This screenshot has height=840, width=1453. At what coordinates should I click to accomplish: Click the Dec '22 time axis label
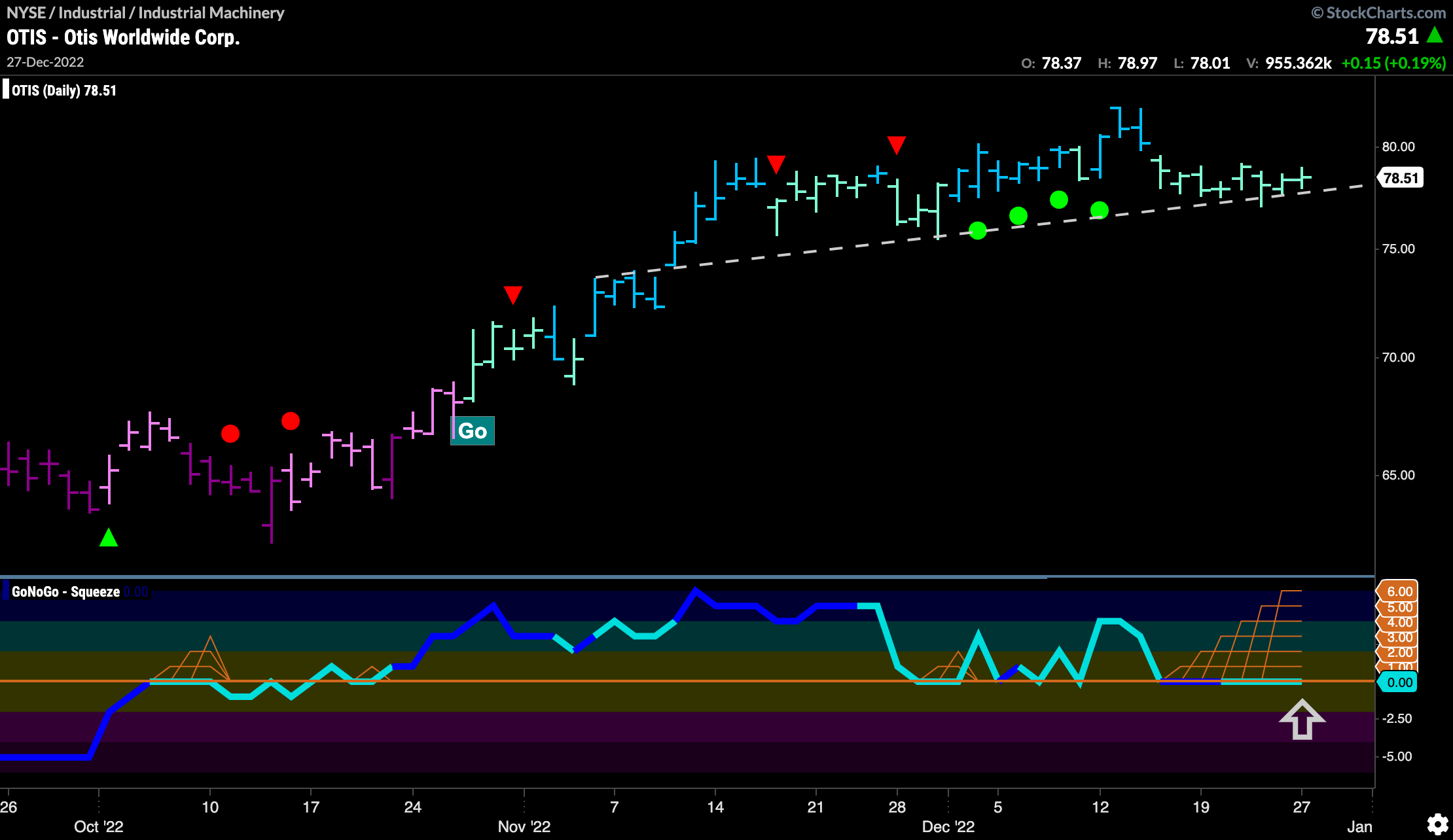coord(948,827)
